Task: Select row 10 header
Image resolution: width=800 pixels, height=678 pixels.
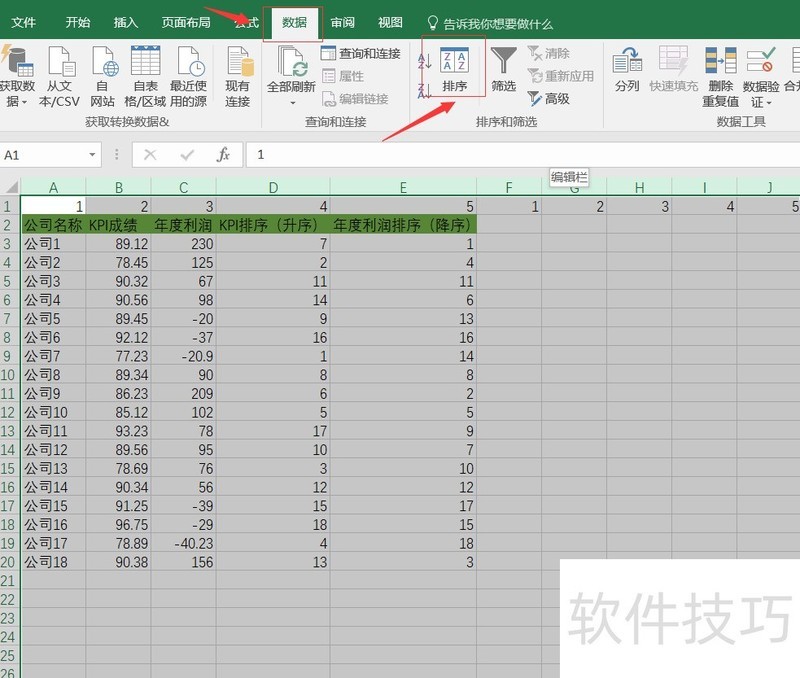Action: 9,375
